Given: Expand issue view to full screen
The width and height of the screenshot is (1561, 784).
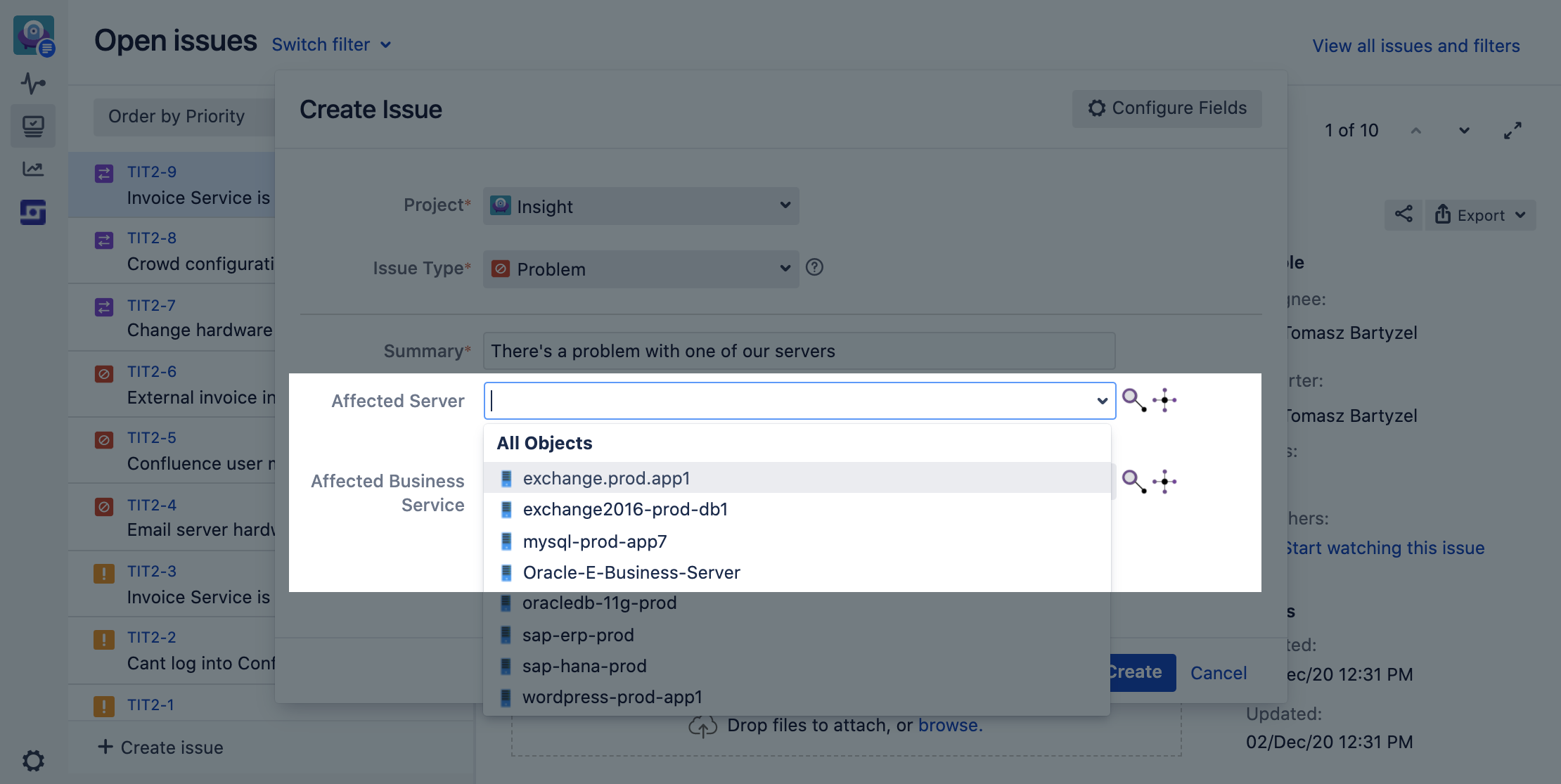Looking at the screenshot, I should (x=1512, y=131).
